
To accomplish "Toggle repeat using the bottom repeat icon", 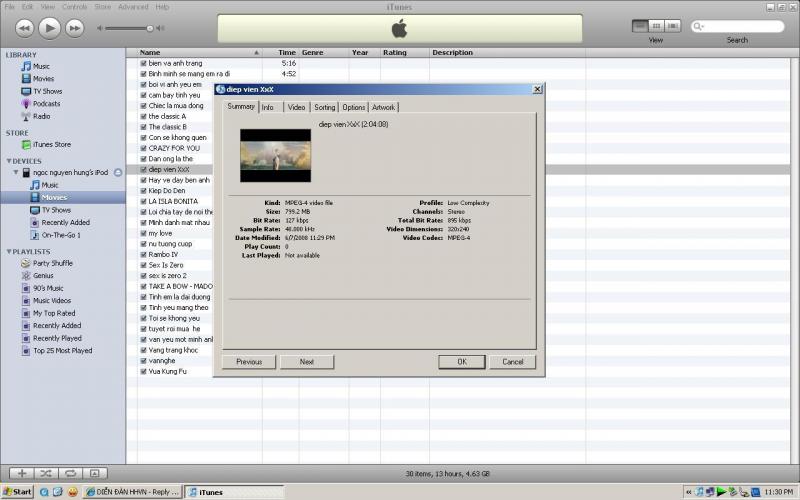I will (x=70, y=472).
